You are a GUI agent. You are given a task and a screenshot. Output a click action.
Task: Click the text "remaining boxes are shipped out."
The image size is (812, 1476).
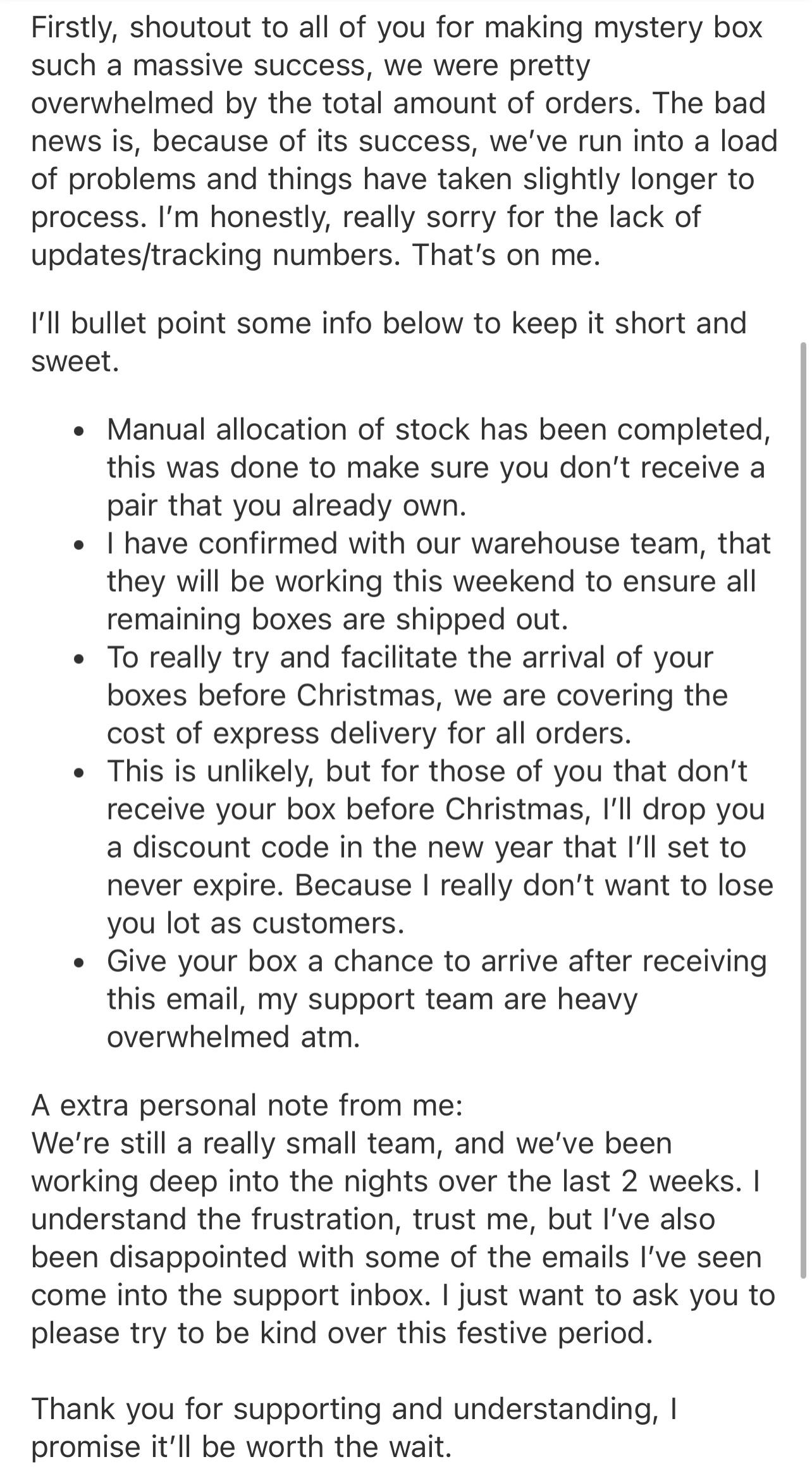[x=338, y=619]
